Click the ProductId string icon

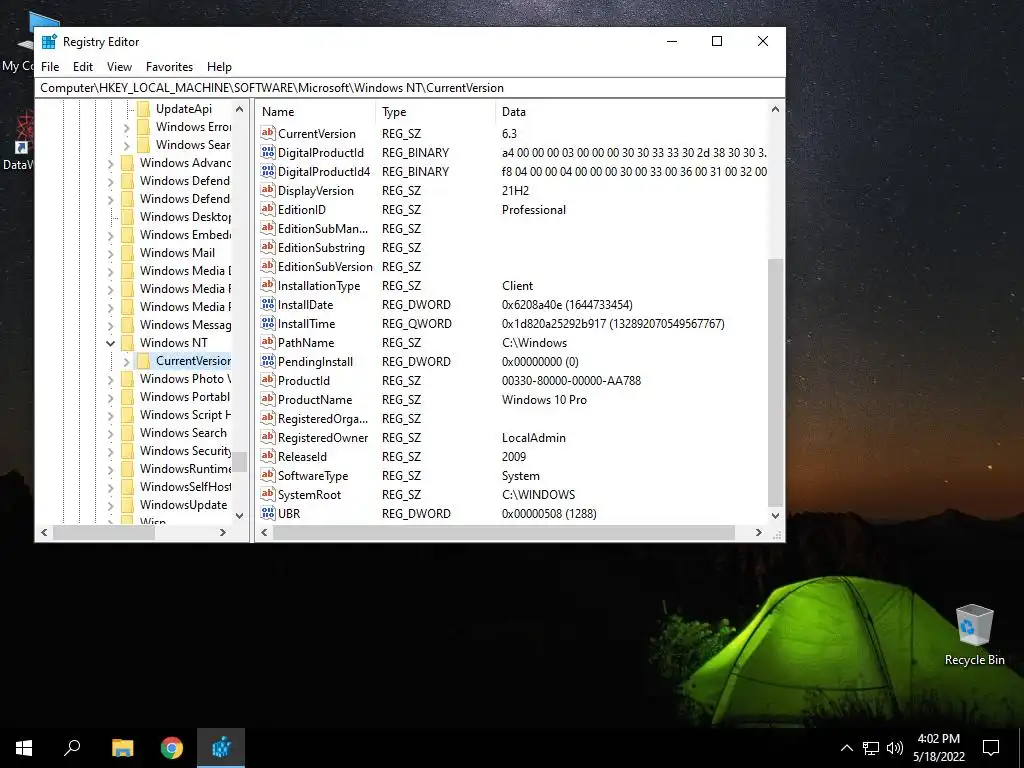pyautogui.click(x=268, y=380)
